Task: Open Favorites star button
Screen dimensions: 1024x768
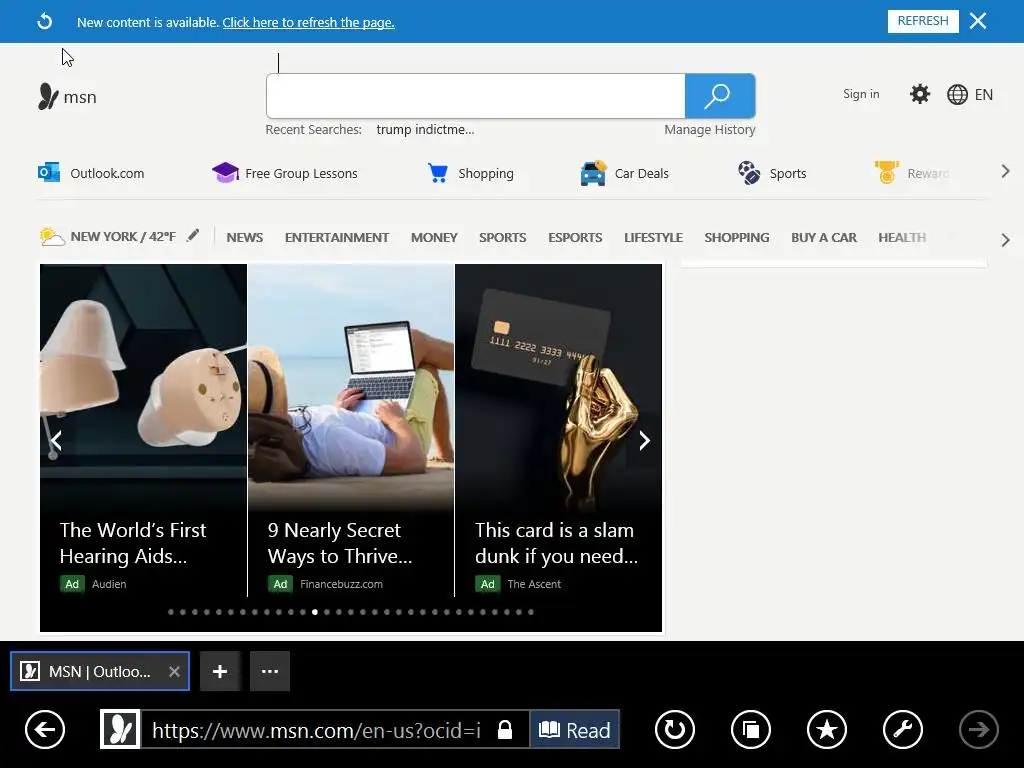Action: coord(827,729)
